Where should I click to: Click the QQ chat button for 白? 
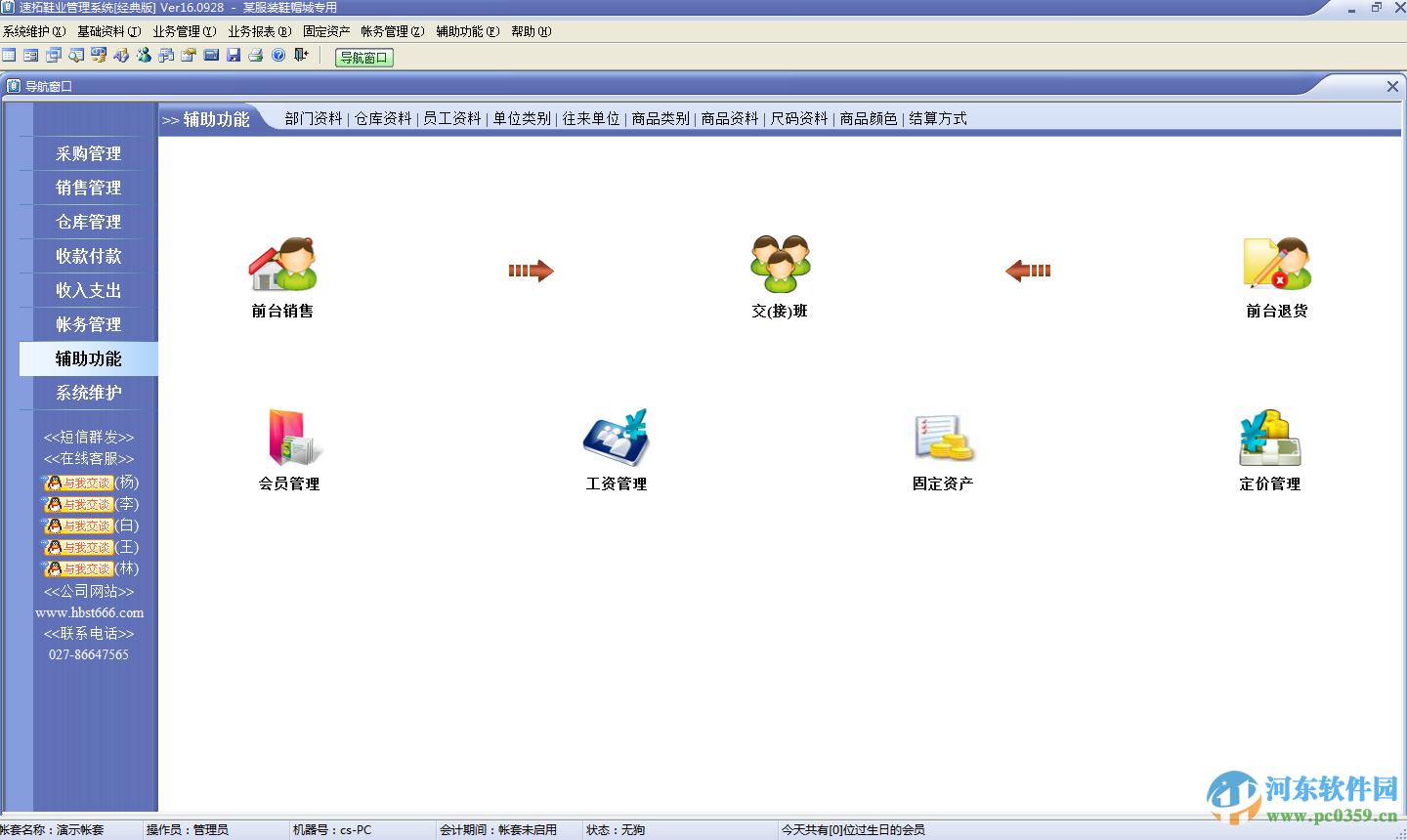[78, 525]
